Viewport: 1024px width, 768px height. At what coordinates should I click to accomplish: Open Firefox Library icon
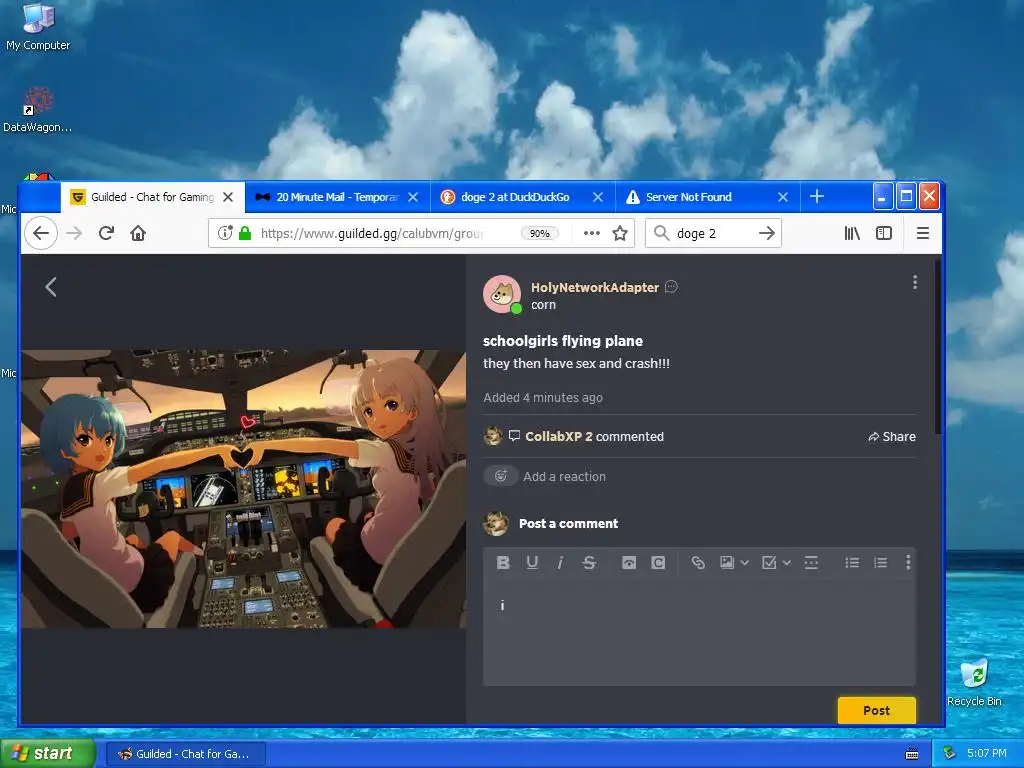[852, 233]
